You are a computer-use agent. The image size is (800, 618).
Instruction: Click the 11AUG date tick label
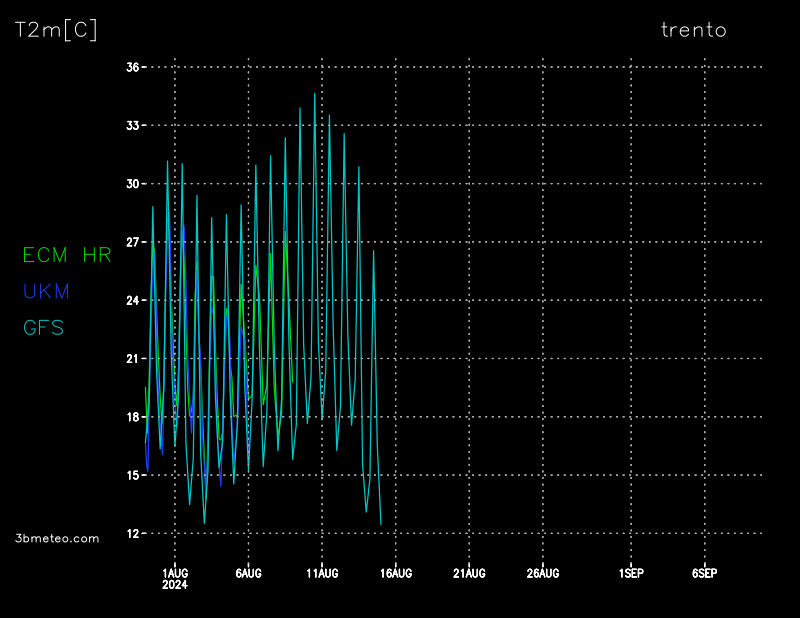point(322,573)
